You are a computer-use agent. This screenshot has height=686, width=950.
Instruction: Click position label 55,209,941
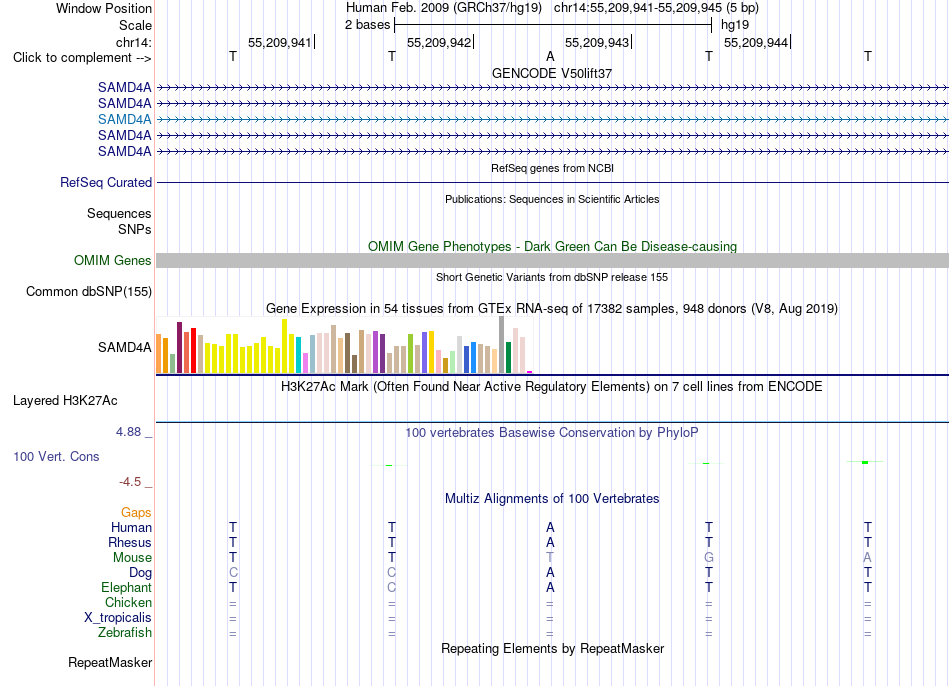[279, 42]
